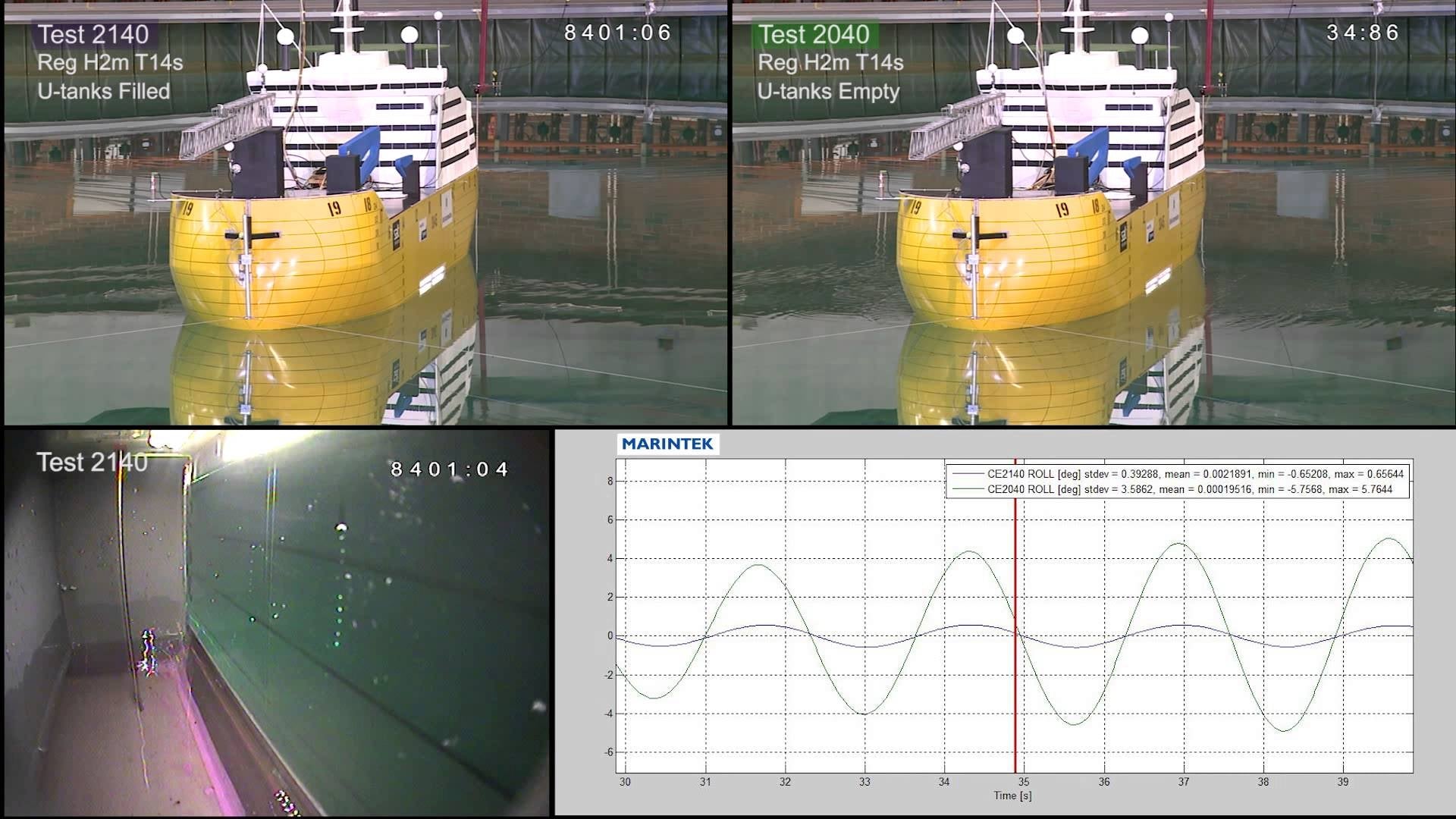Click the 8401:04 timecode in tank camera view

pos(449,469)
